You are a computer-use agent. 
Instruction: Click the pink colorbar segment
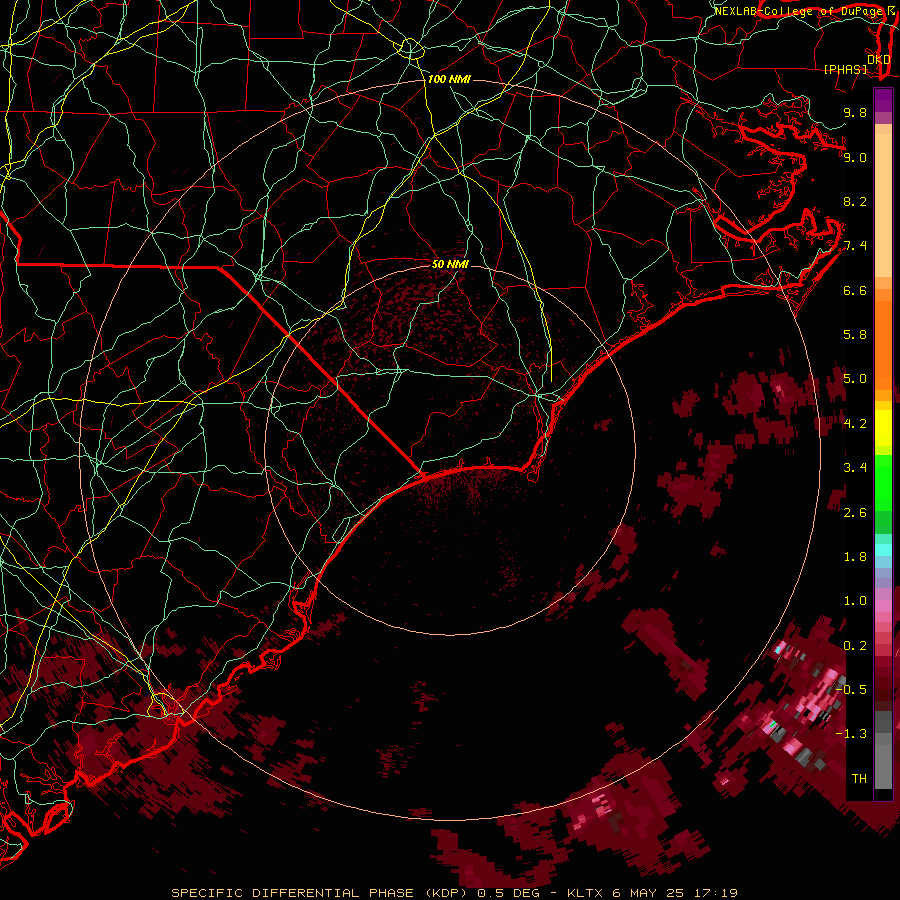tap(883, 606)
